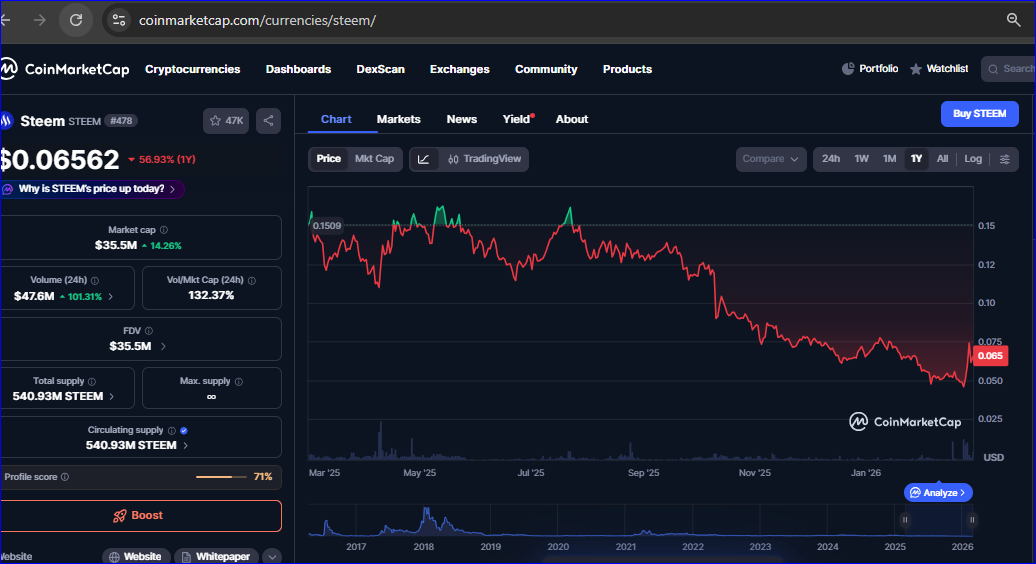Open site information icon in address bar
Viewport: 1036px width, 564px height.
click(119, 20)
